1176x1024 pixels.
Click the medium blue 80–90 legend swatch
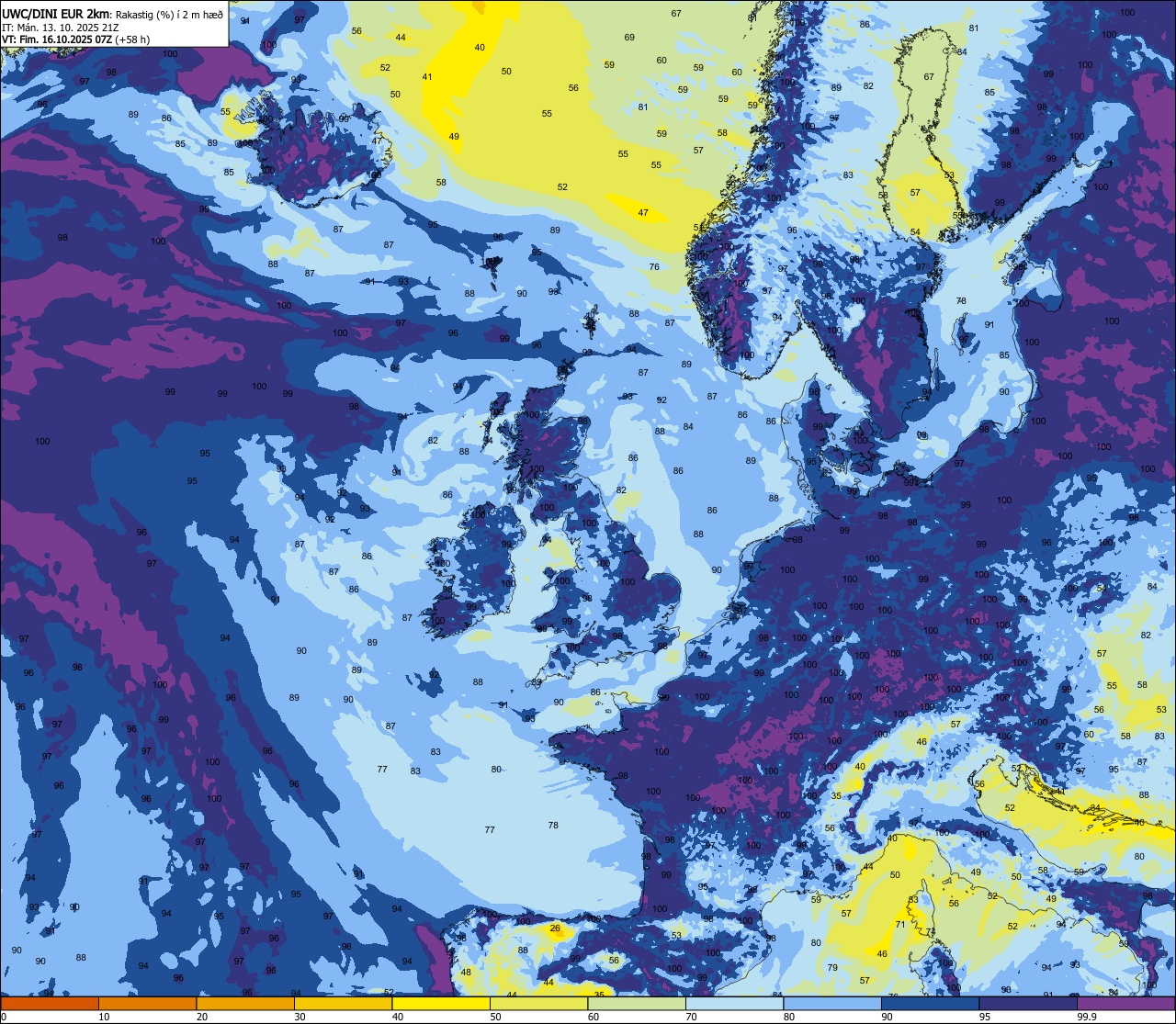click(x=832, y=1003)
